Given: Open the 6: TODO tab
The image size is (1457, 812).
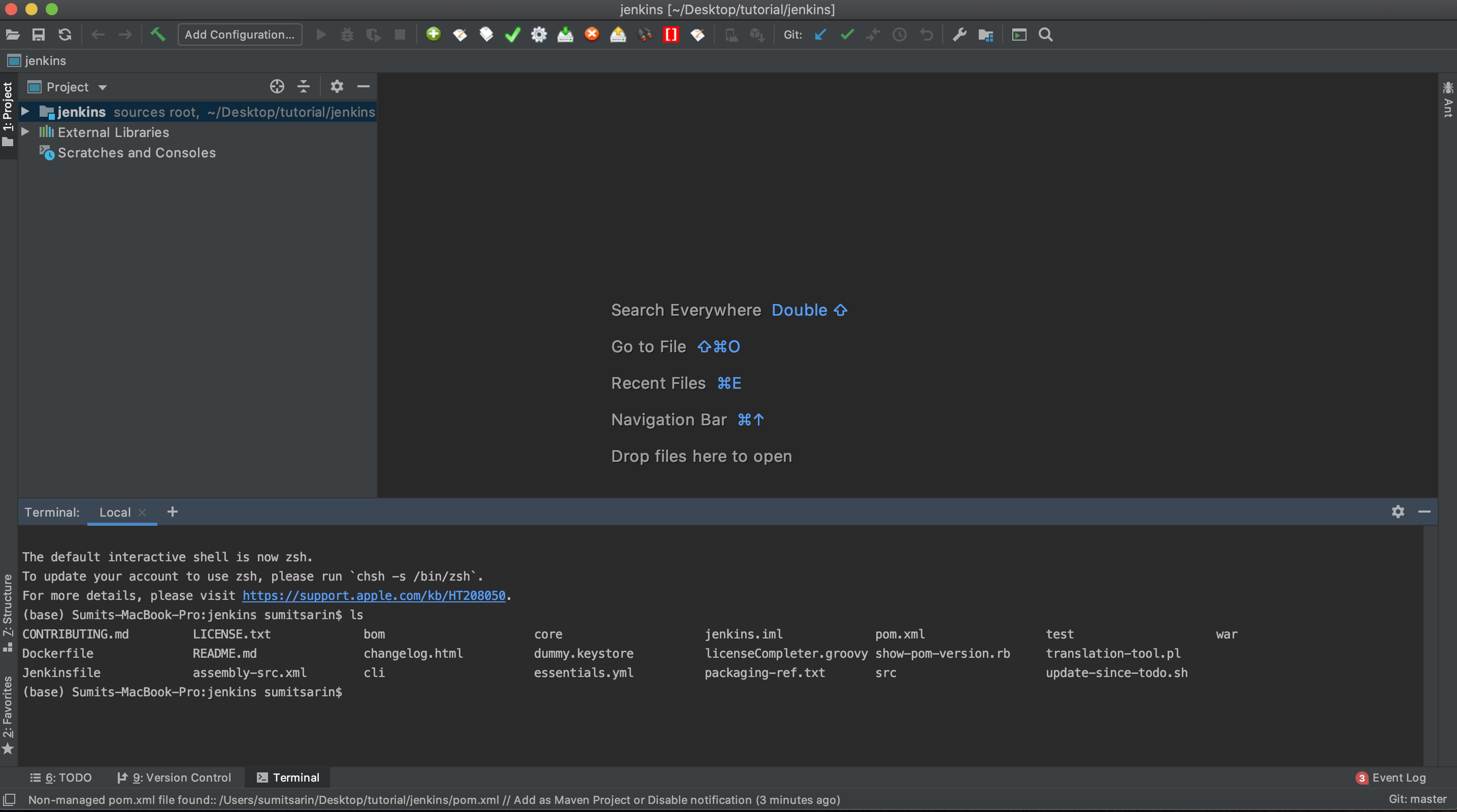Looking at the screenshot, I should (61, 777).
